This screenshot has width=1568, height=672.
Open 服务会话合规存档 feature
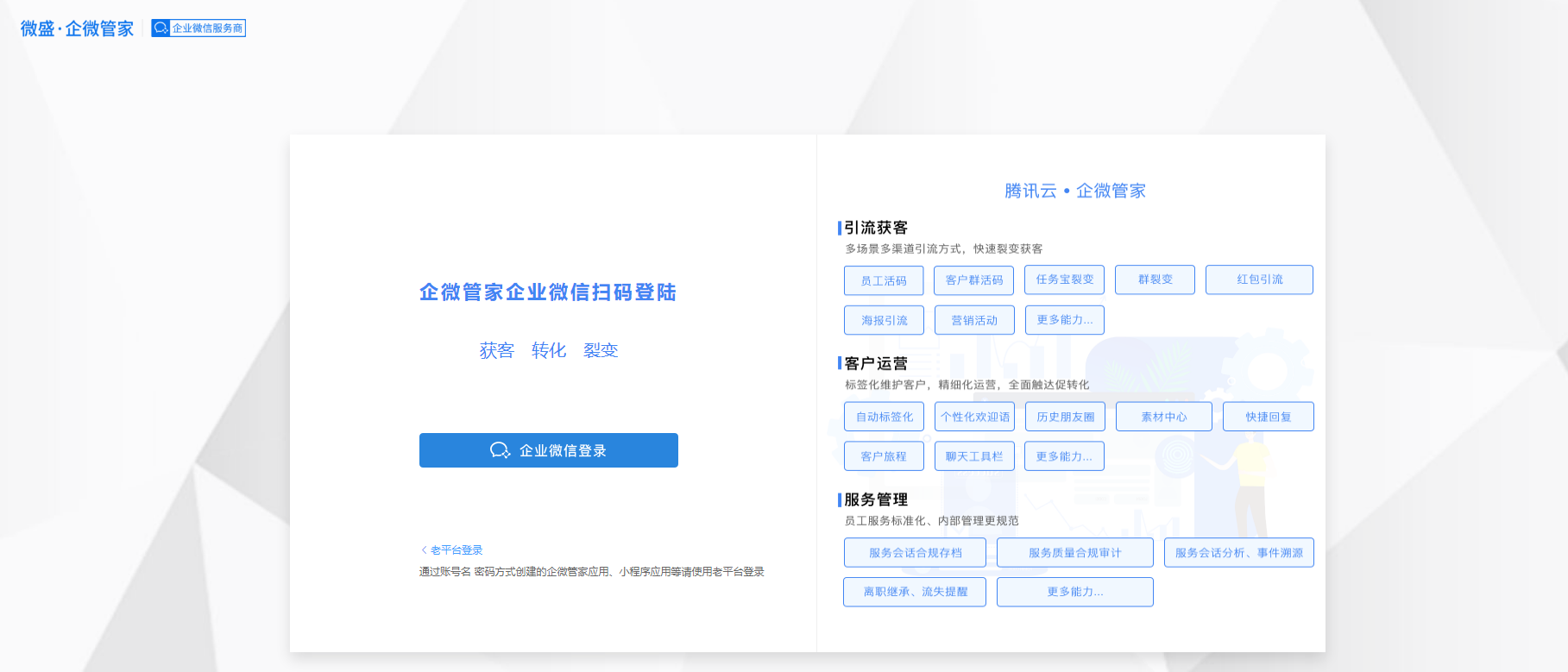(x=916, y=553)
